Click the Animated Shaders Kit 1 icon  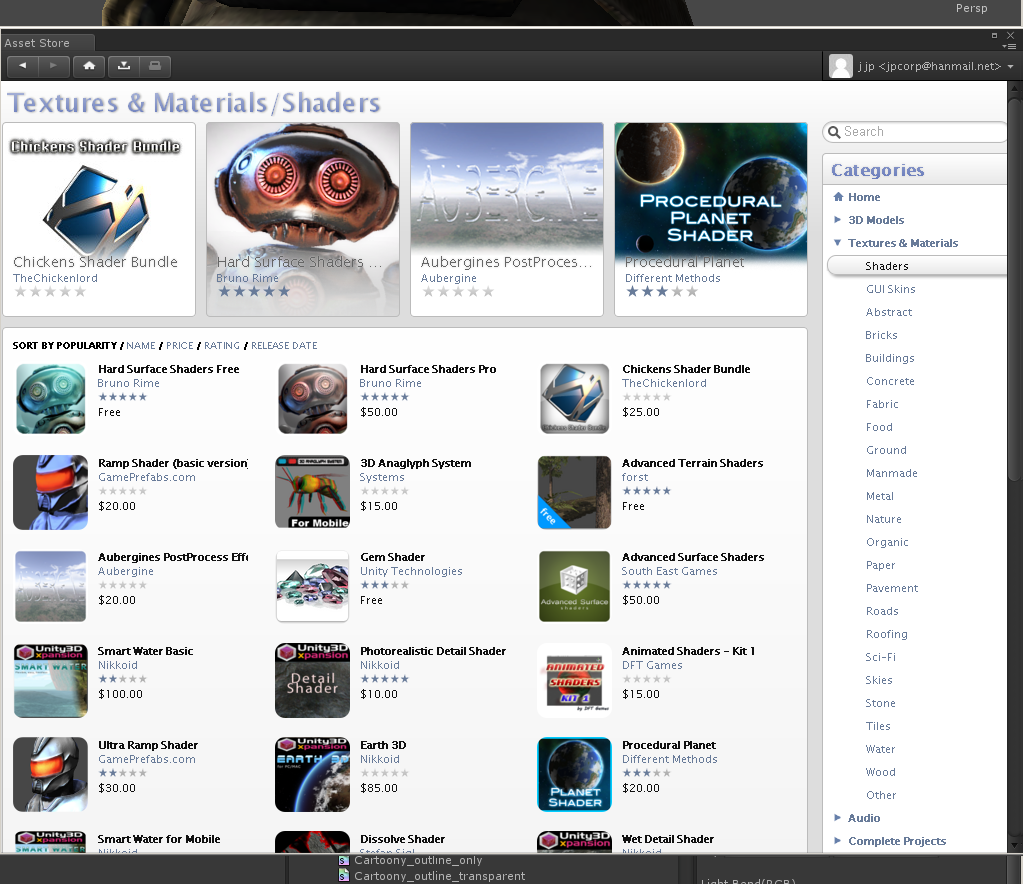pos(574,680)
